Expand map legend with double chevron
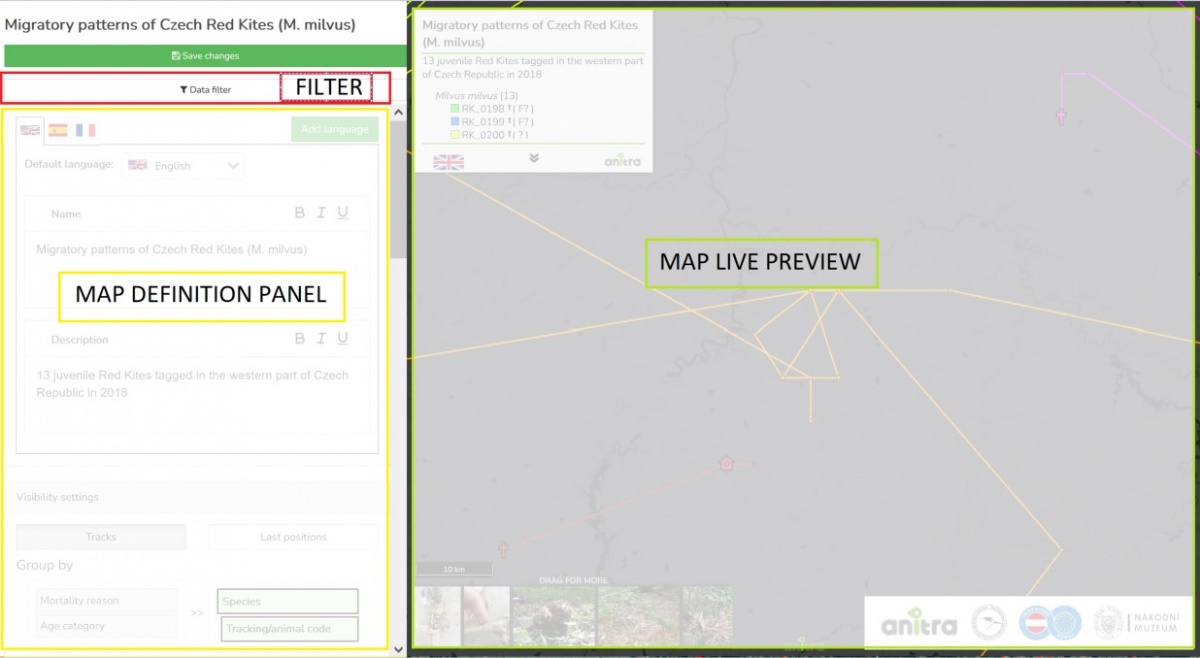Viewport: 1200px width, 658px height. [534, 158]
